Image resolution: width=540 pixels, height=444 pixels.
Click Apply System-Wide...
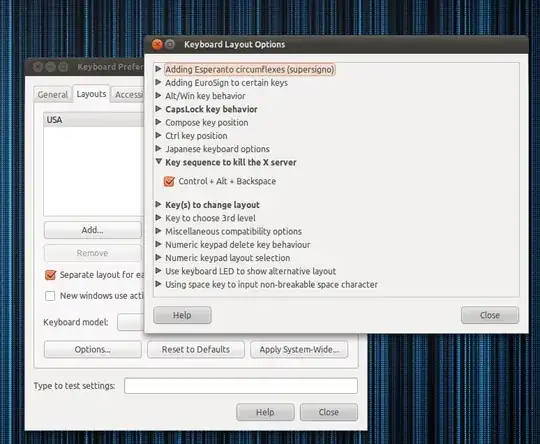[x=299, y=349]
